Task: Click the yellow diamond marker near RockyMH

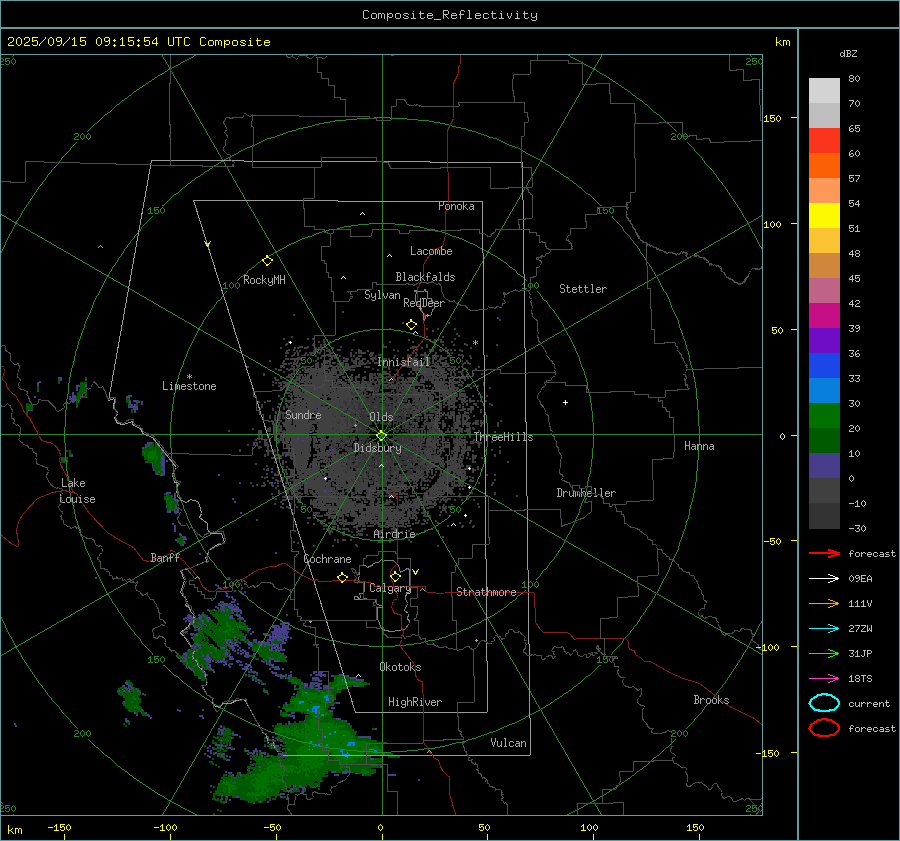Action: tap(267, 261)
